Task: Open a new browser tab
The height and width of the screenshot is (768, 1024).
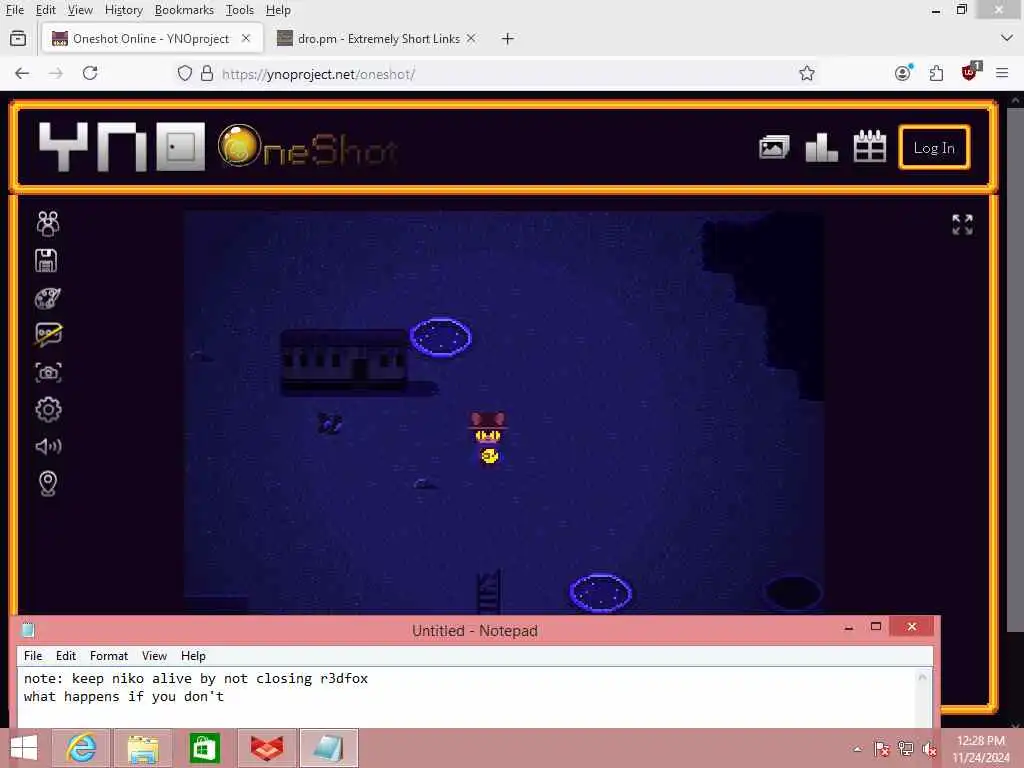Action: click(507, 39)
